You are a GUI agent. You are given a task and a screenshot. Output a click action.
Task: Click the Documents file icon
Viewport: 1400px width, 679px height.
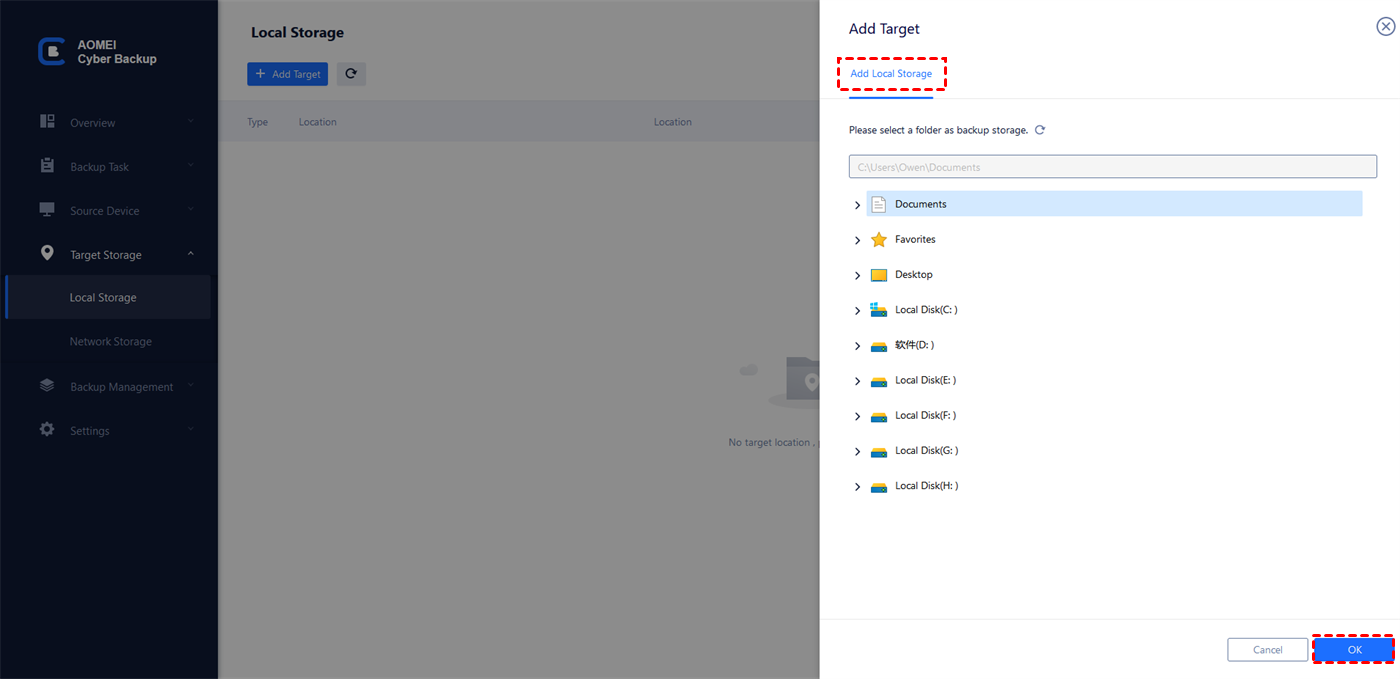tap(879, 204)
